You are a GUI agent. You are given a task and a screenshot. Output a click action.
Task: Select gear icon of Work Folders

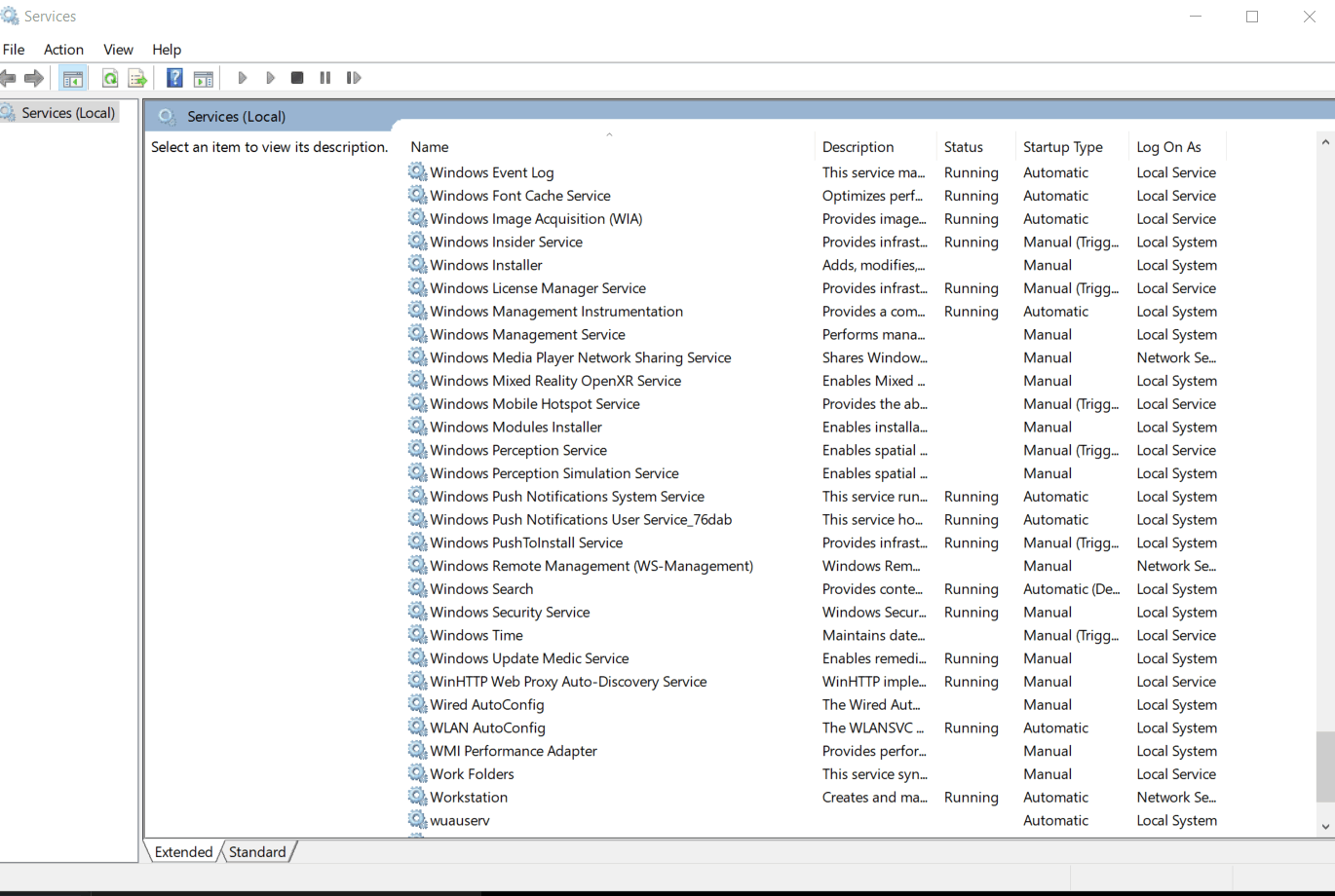coord(418,774)
